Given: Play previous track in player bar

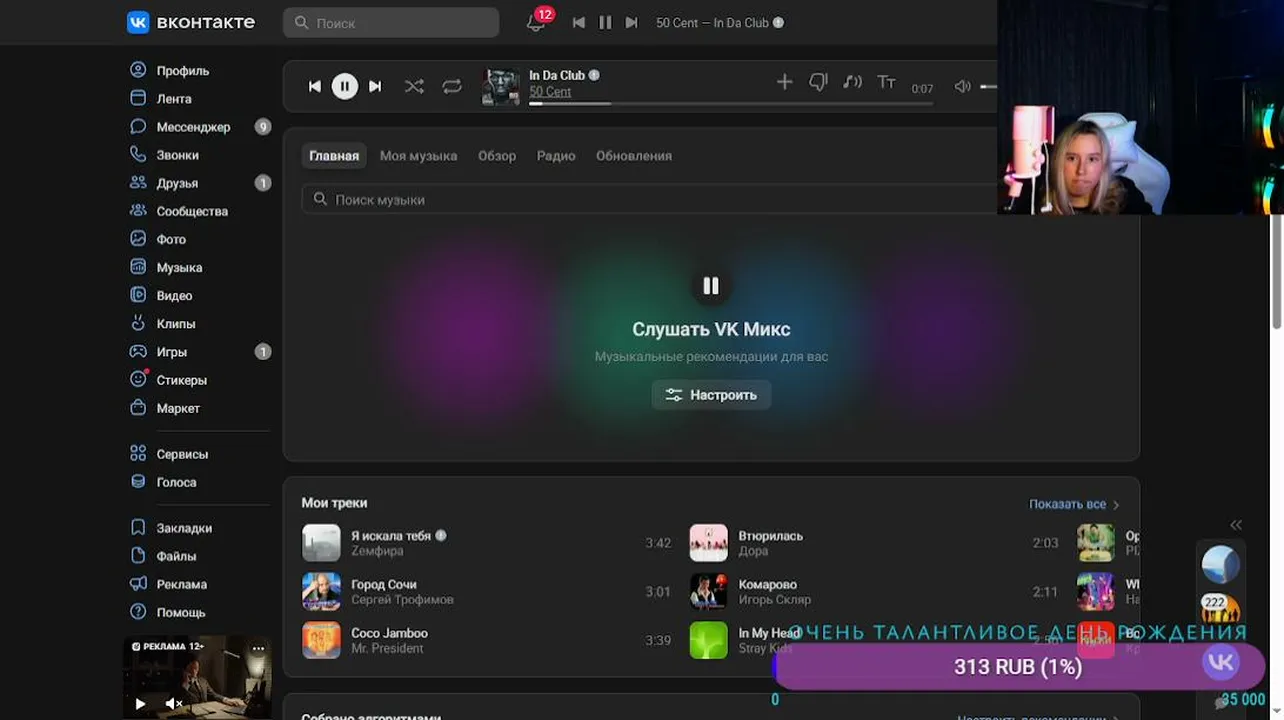Looking at the screenshot, I should pos(315,87).
